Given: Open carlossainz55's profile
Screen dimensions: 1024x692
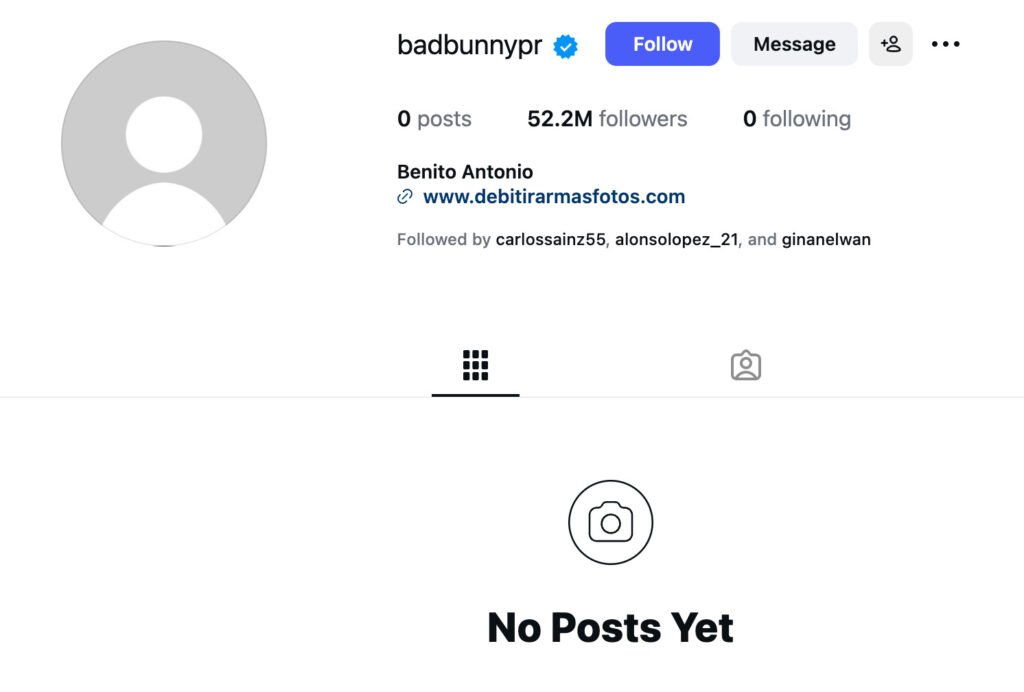Looking at the screenshot, I should tap(551, 240).
